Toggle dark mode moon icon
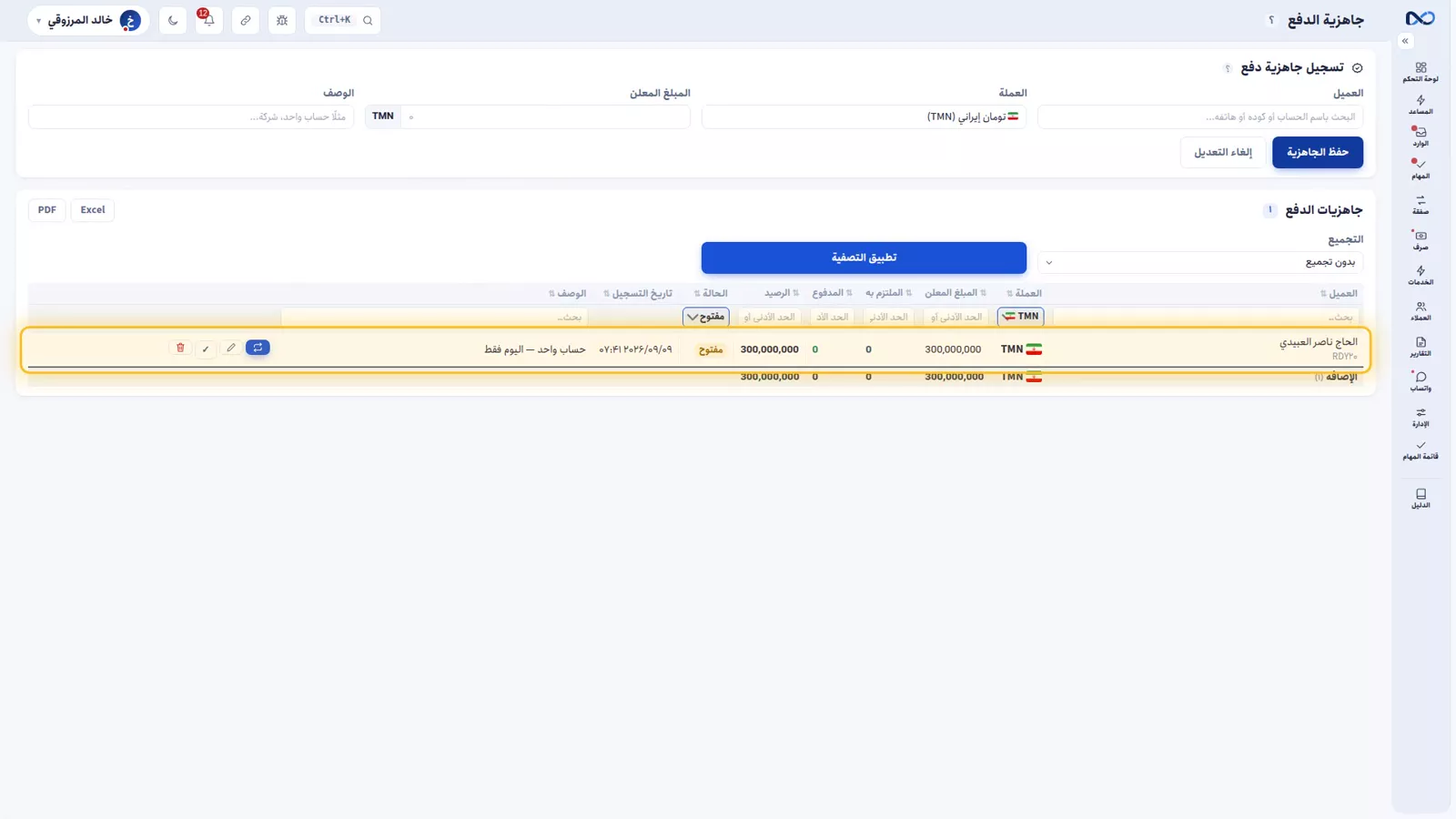Image resolution: width=1456 pixels, height=819 pixels. (173, 20)
